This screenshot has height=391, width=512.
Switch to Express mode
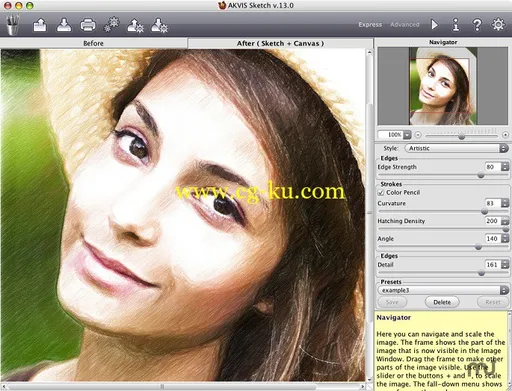pyautogui.click(x=370, y=25)
